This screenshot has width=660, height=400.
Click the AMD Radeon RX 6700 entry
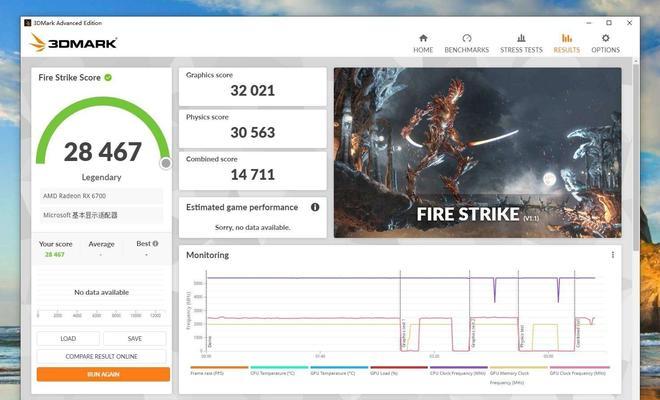point(101,196)
